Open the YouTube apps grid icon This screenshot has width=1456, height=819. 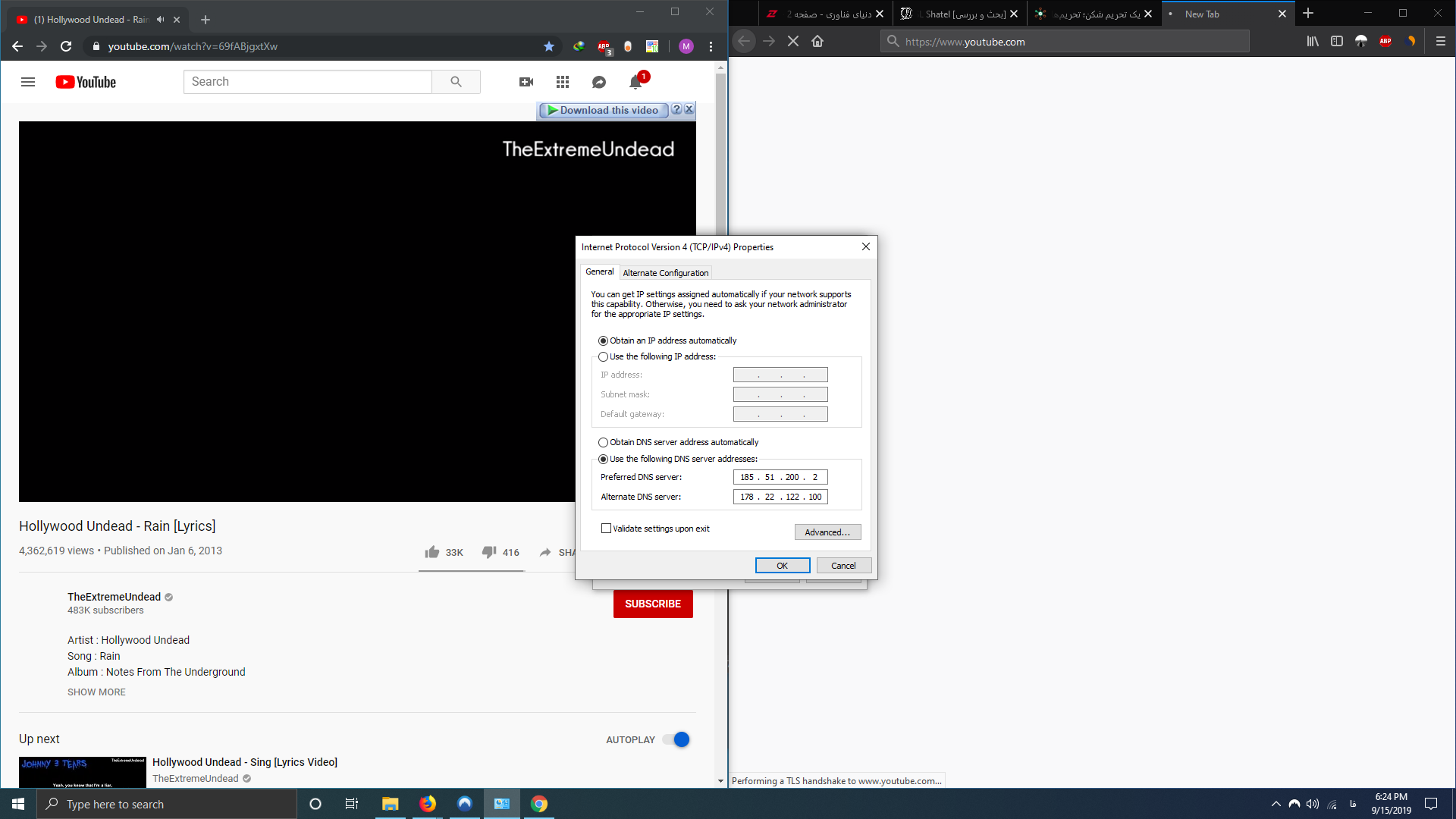(563, 82)
